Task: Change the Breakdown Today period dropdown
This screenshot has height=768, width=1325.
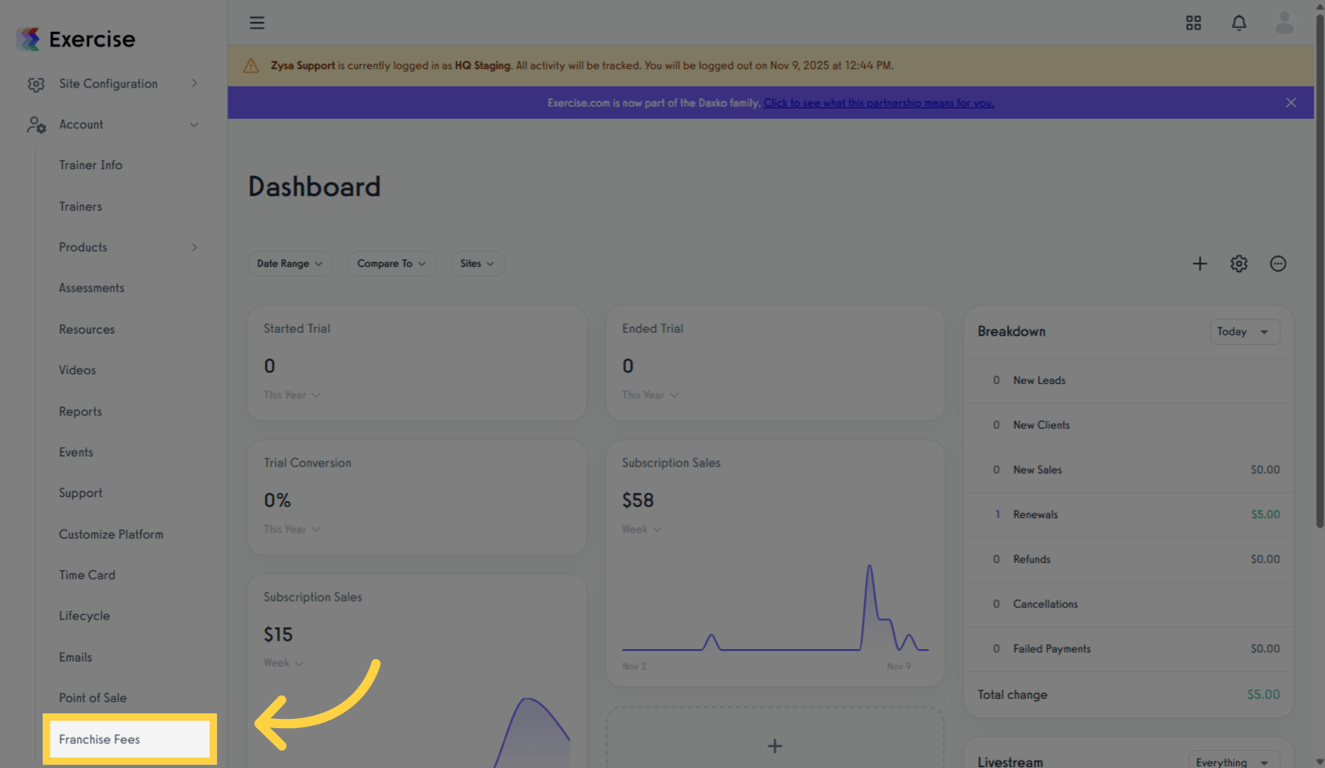Action: [x=1244, y=332]
